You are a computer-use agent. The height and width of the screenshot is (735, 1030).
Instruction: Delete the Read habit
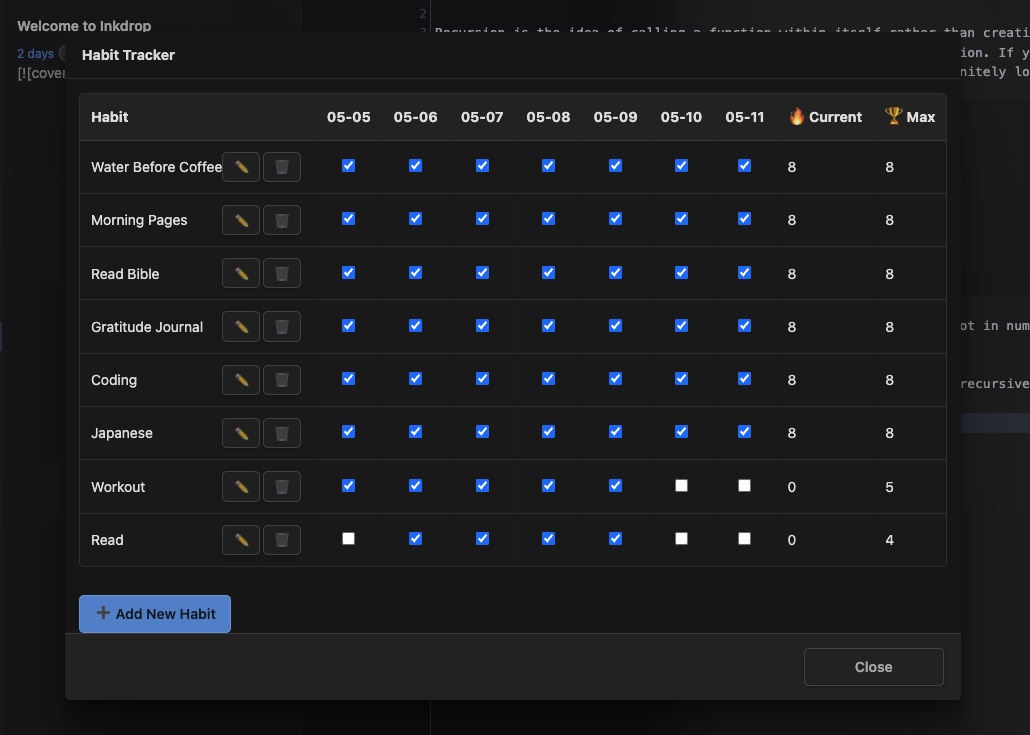coord(282,539)
